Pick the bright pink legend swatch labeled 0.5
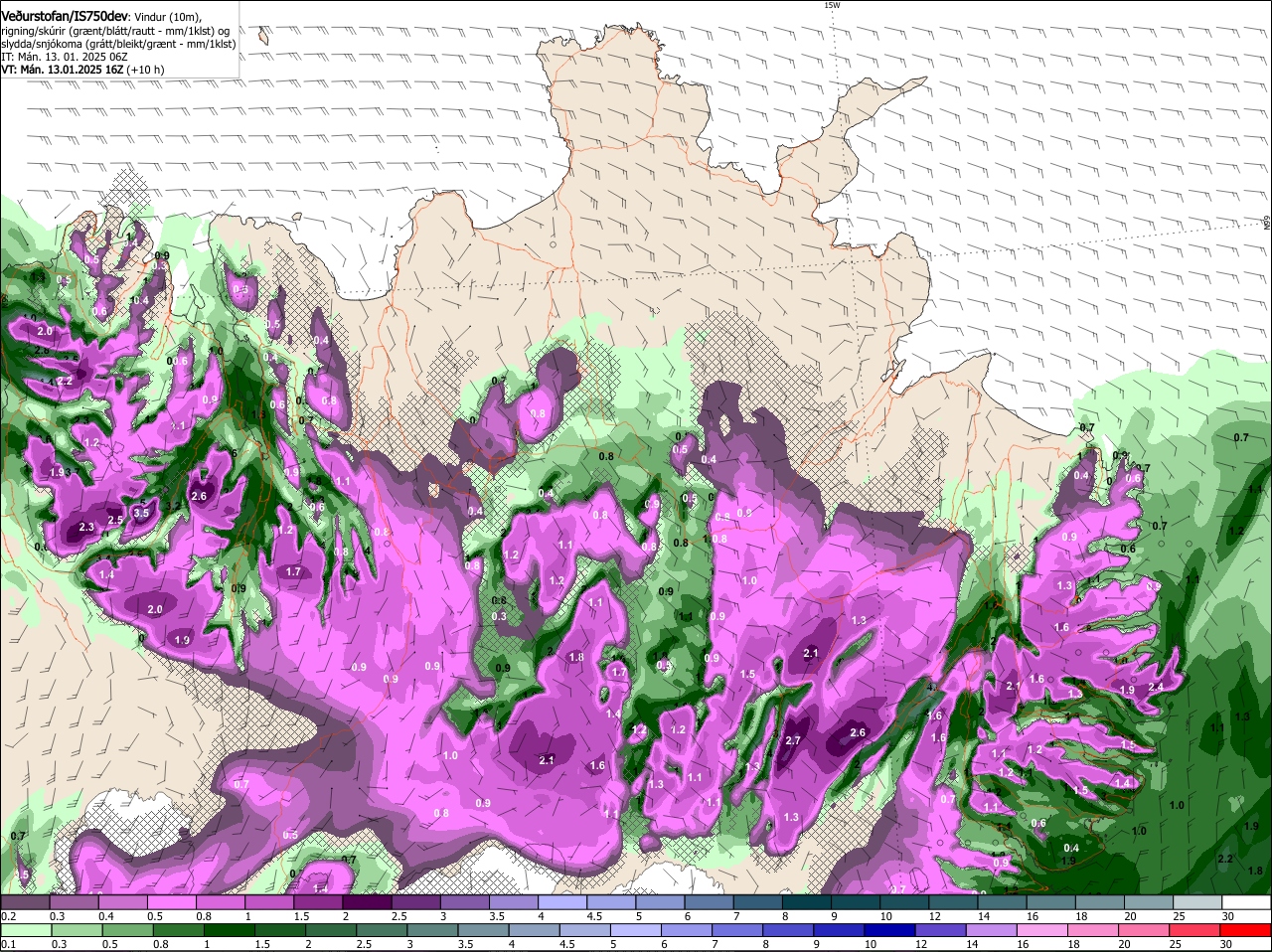This screenshot has height=952, width=1272. tap(171, 901)
